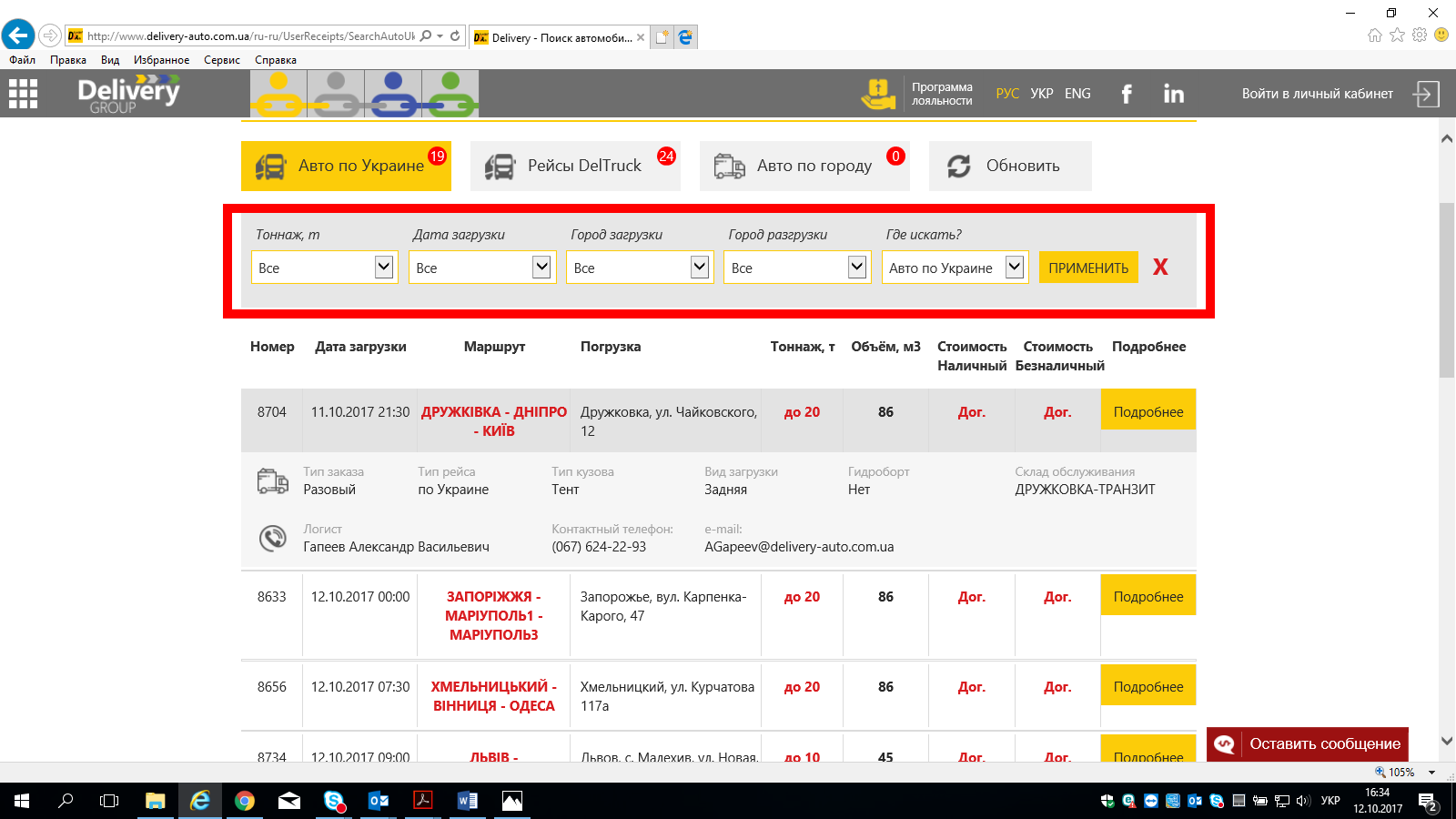Click the browser address bar

click(x=250, y=36)
